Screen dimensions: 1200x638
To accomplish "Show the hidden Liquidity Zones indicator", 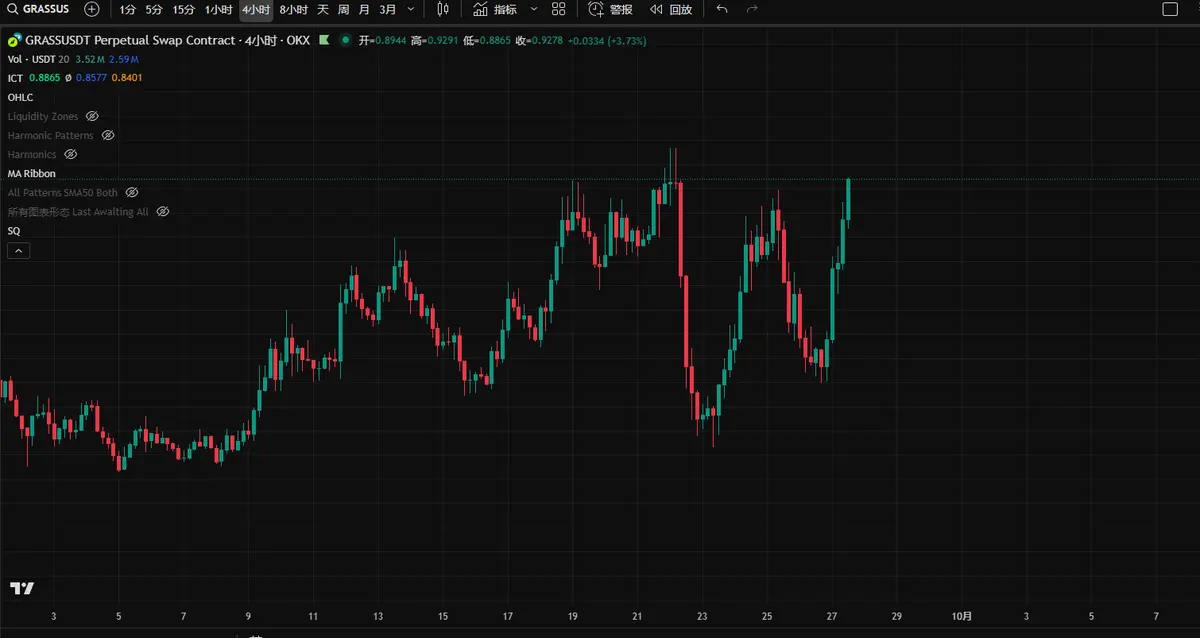I will (92, 116).
